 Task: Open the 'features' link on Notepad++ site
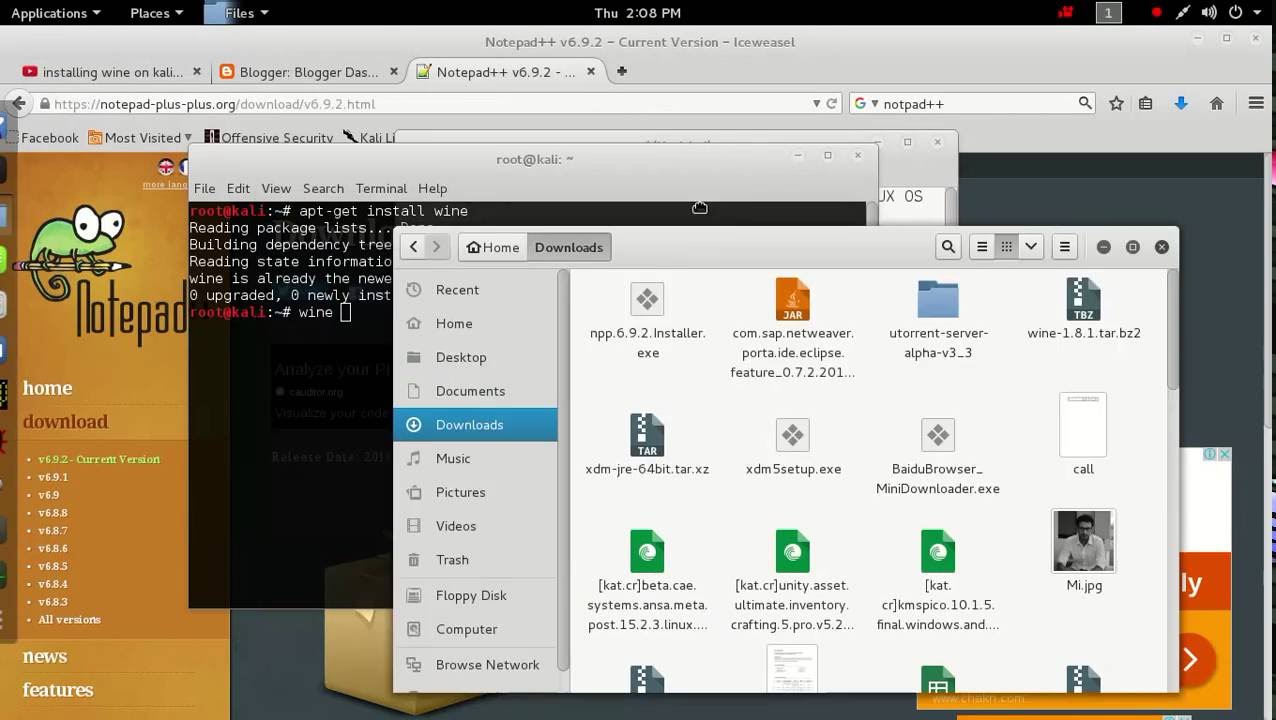coord(58,690)
